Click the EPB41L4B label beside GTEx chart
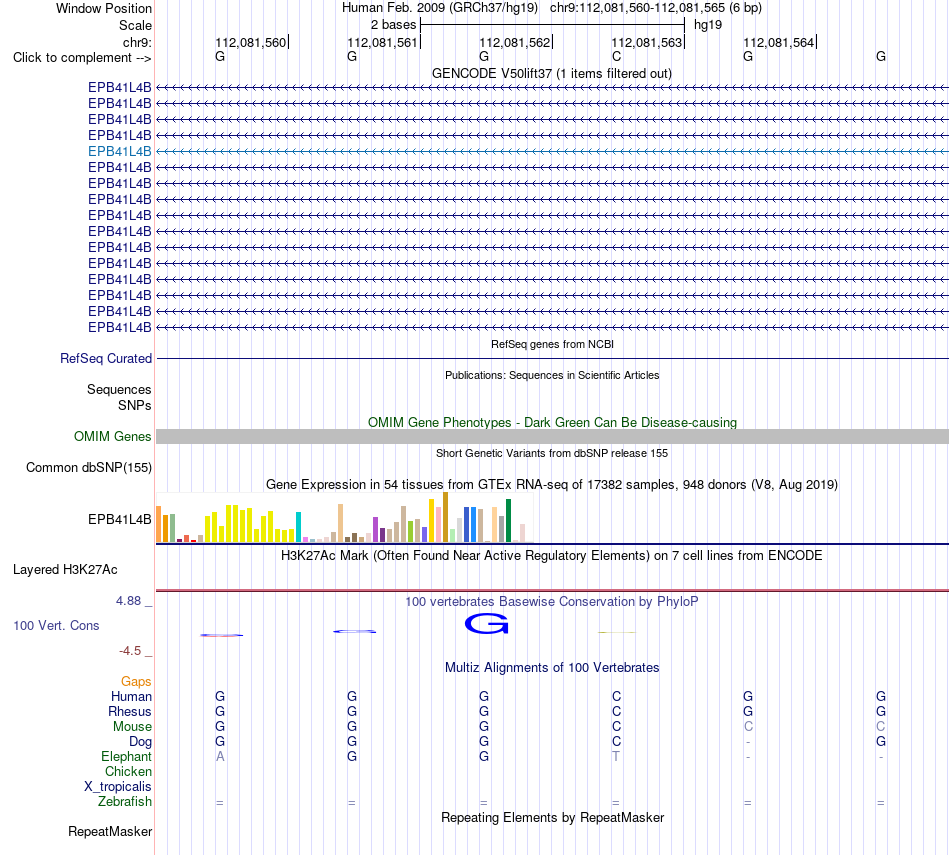 119,519
